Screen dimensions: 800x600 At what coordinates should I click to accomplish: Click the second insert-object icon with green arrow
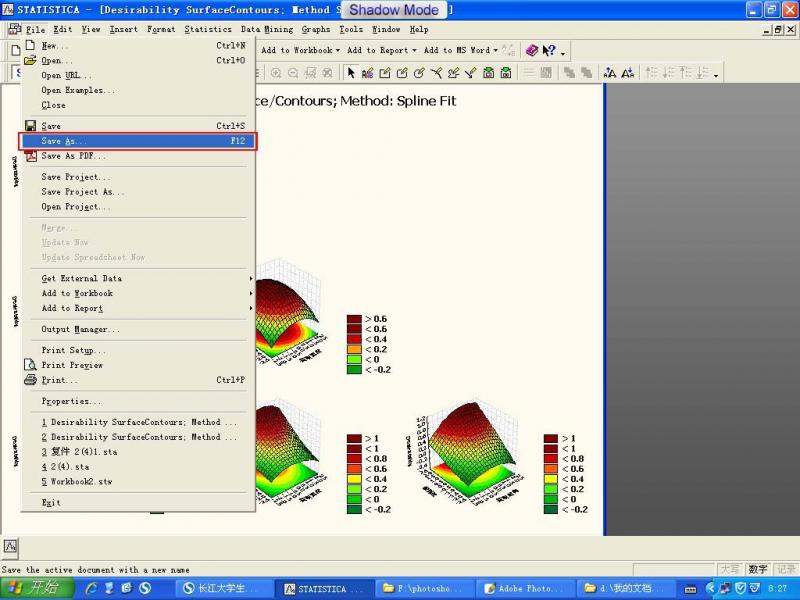click(506, 73)
